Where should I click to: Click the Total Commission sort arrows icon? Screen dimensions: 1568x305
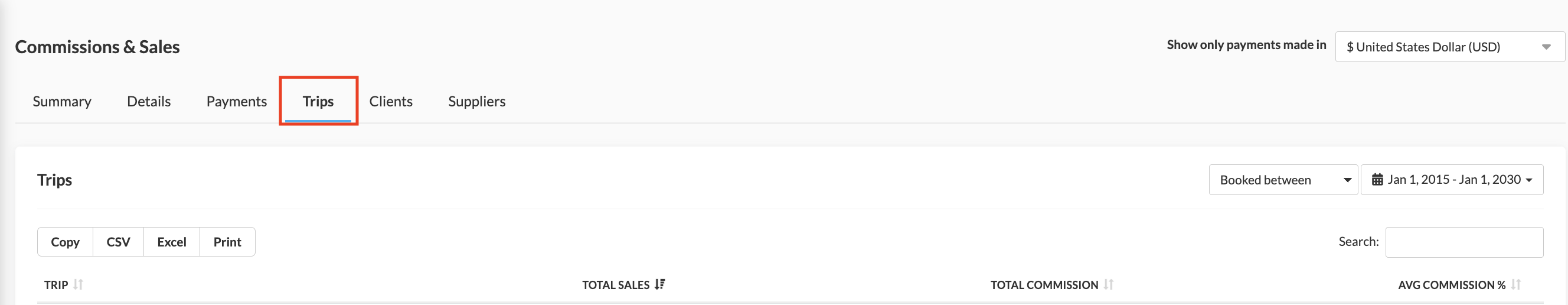(x=1109, y=284)
